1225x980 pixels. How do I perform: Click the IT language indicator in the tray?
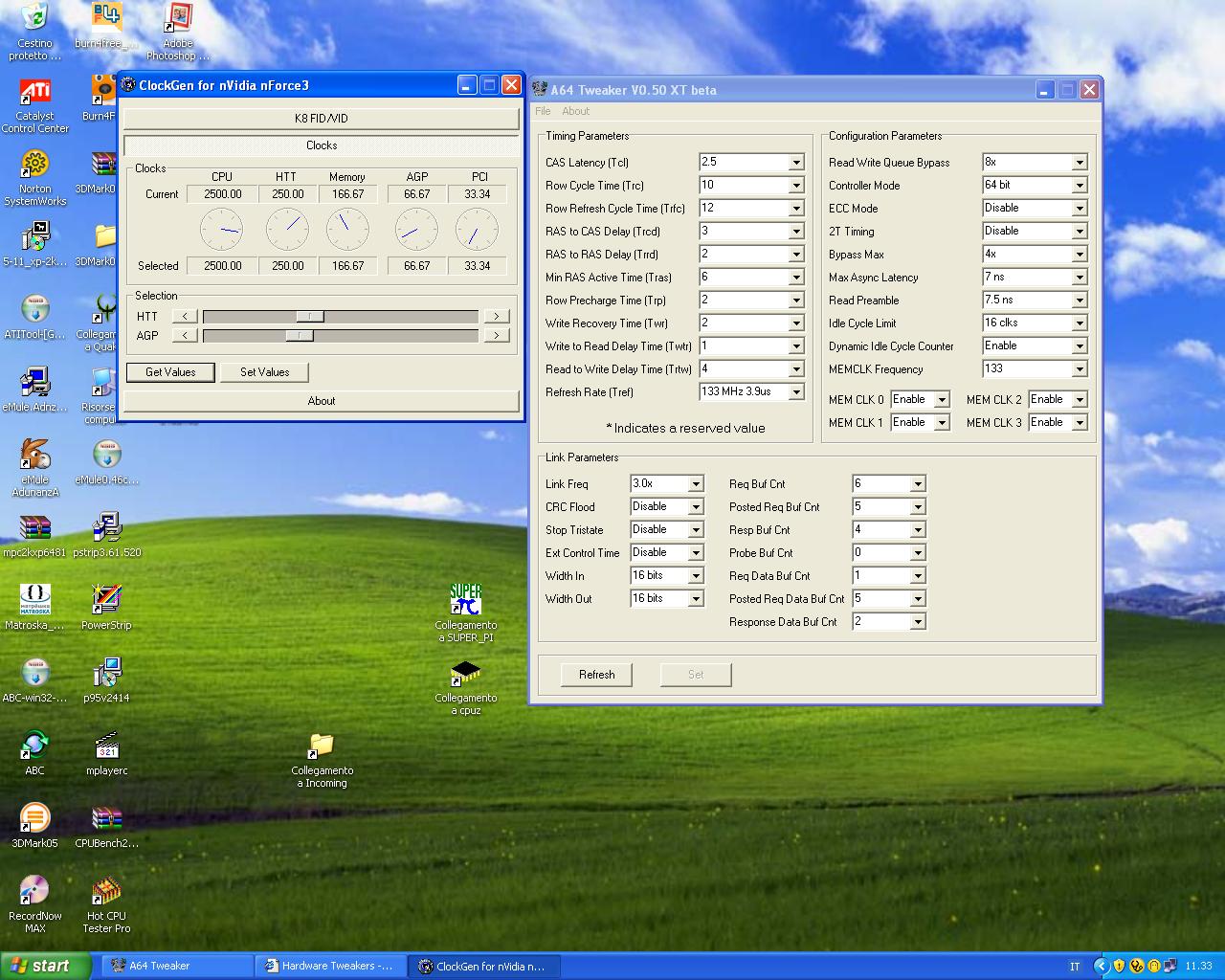coord(1075,967)
